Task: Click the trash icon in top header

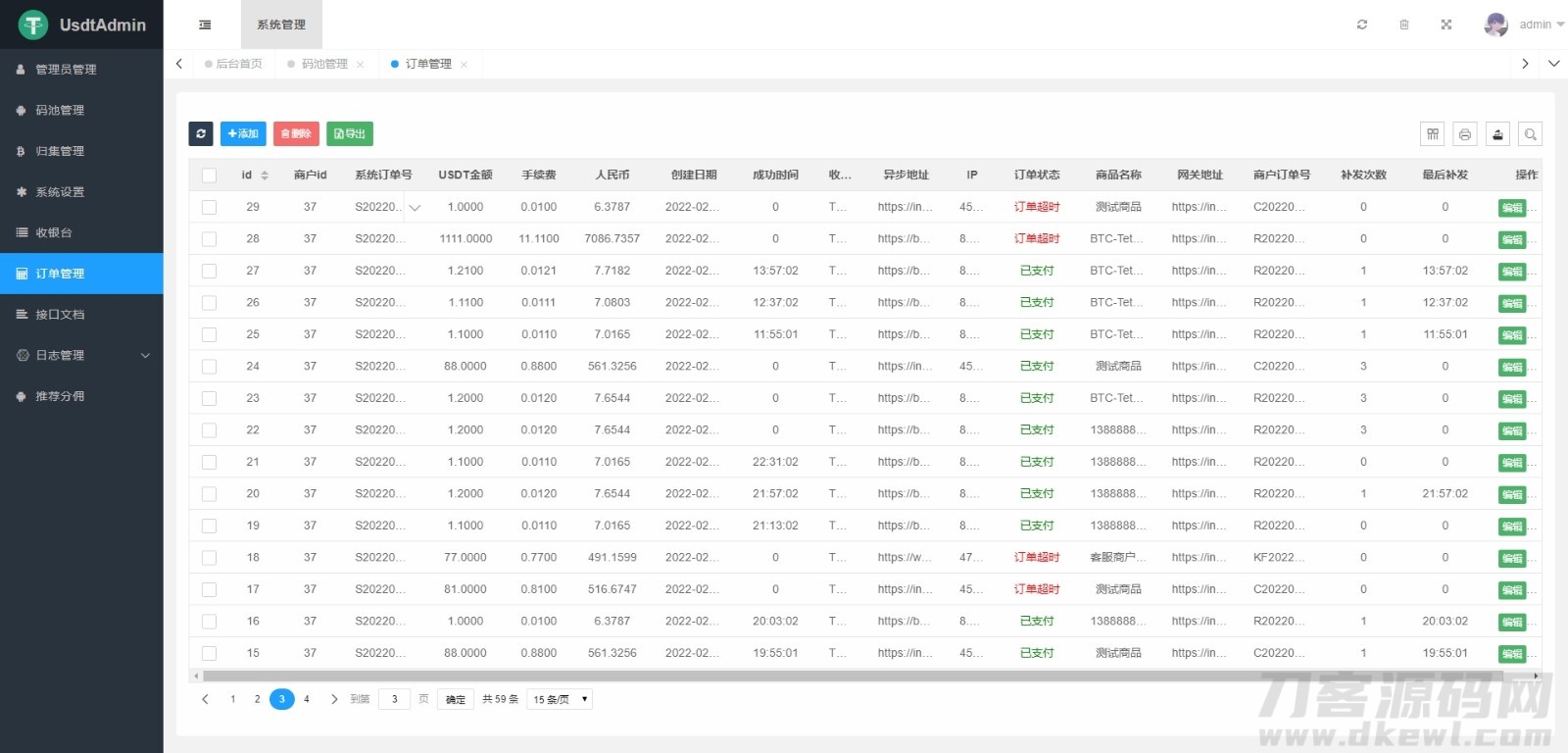Action: point(1403,25)
